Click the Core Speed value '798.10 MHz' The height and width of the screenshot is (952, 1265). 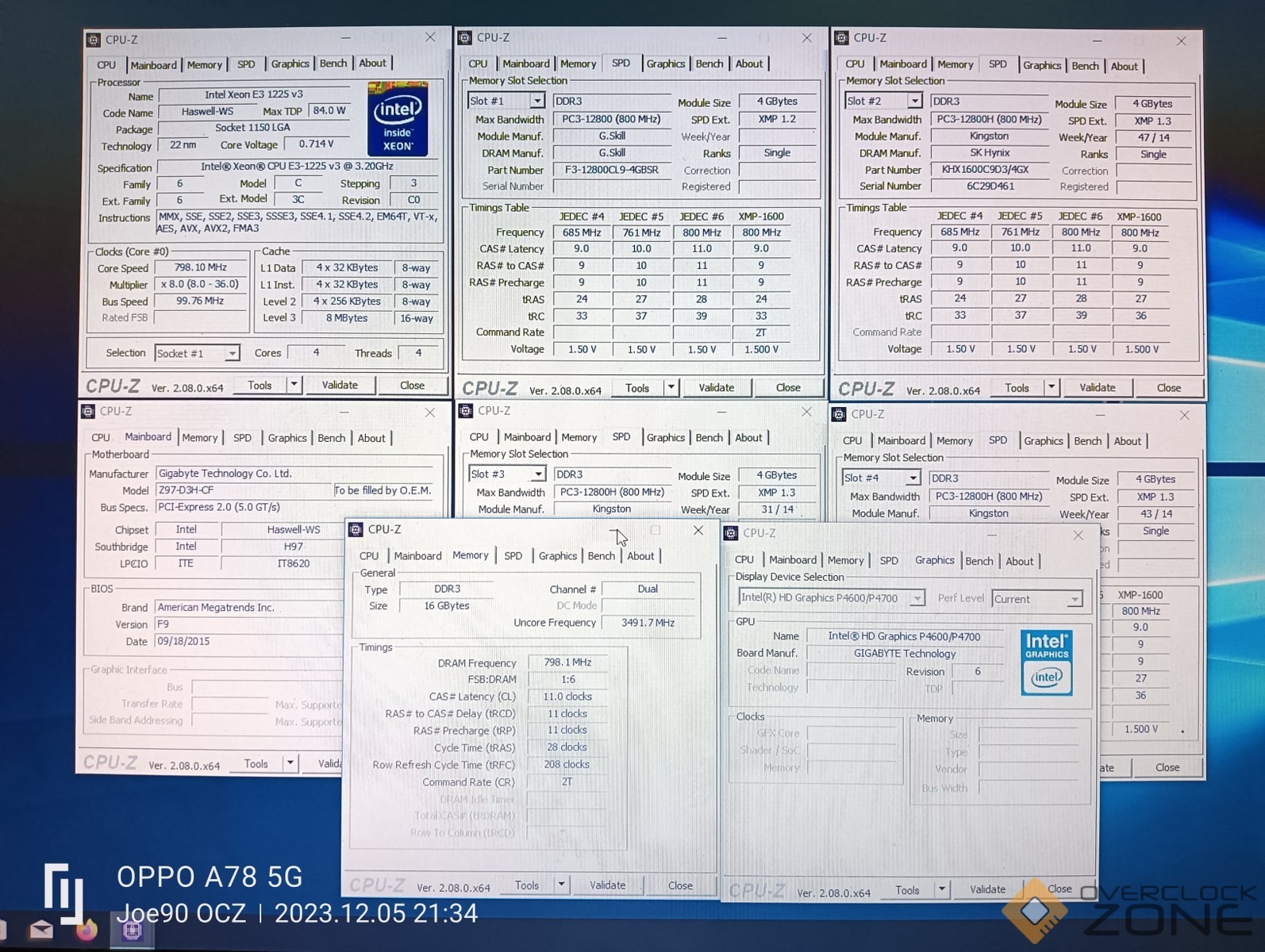coord(200,268)
